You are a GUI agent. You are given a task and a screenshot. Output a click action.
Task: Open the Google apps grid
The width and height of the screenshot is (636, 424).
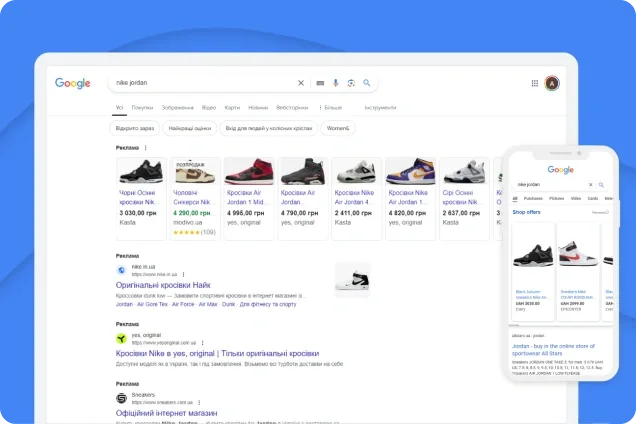click(x=535, y=83)
